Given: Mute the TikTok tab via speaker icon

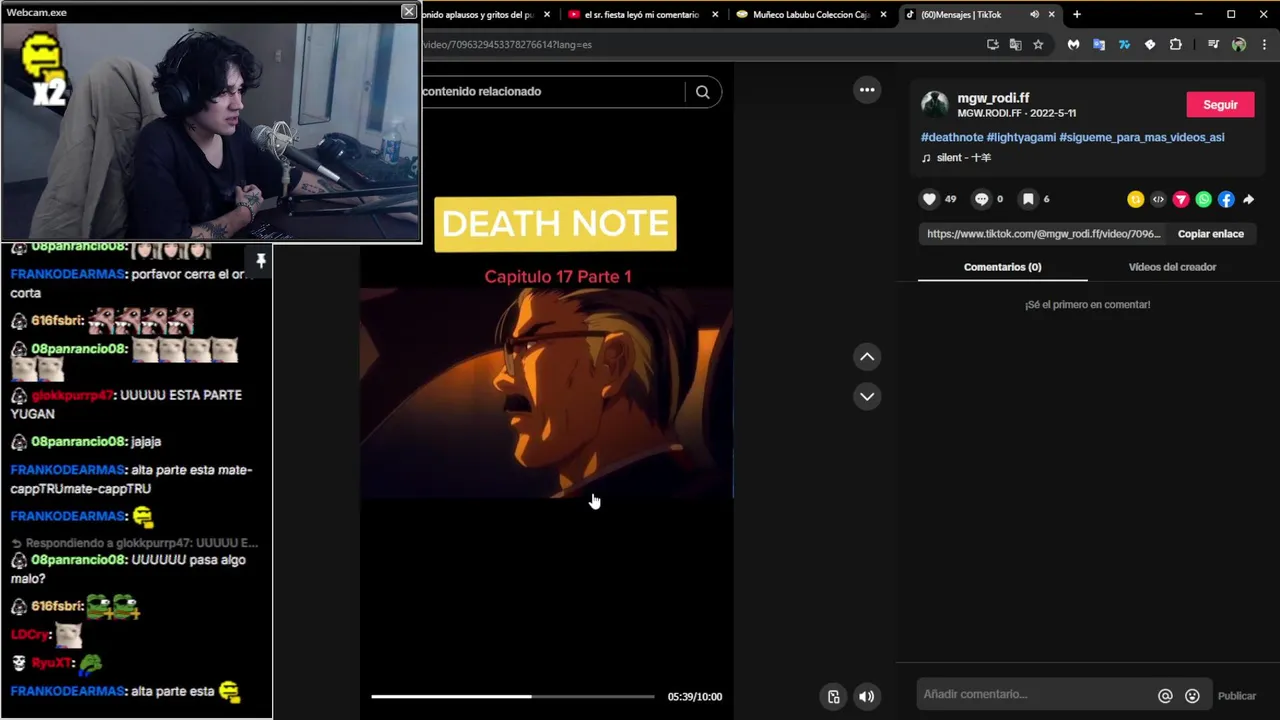Looking at the screenshot, I should [x=1034, y=14].
